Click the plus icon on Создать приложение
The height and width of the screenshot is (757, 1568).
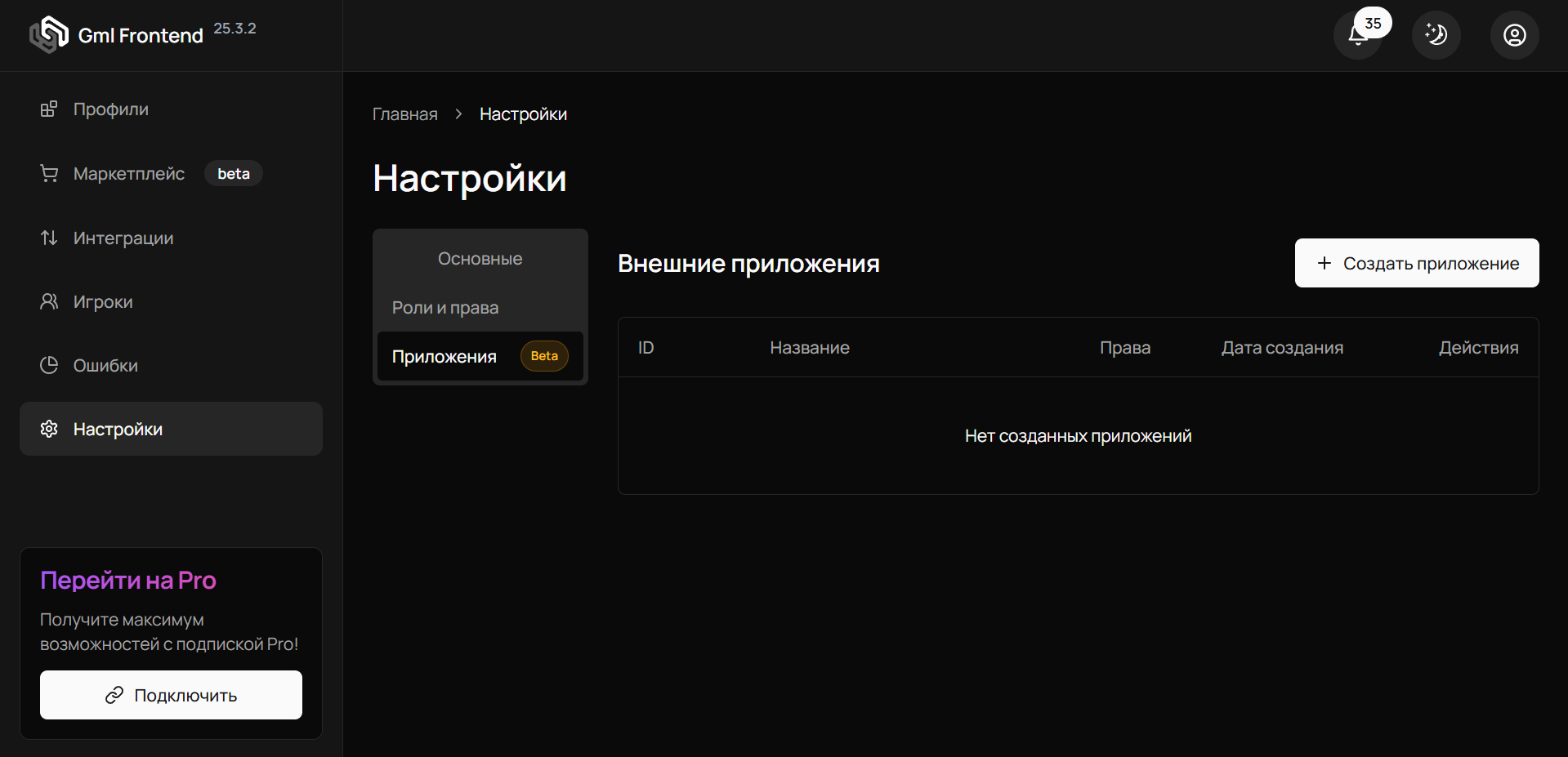point(1325,263)
